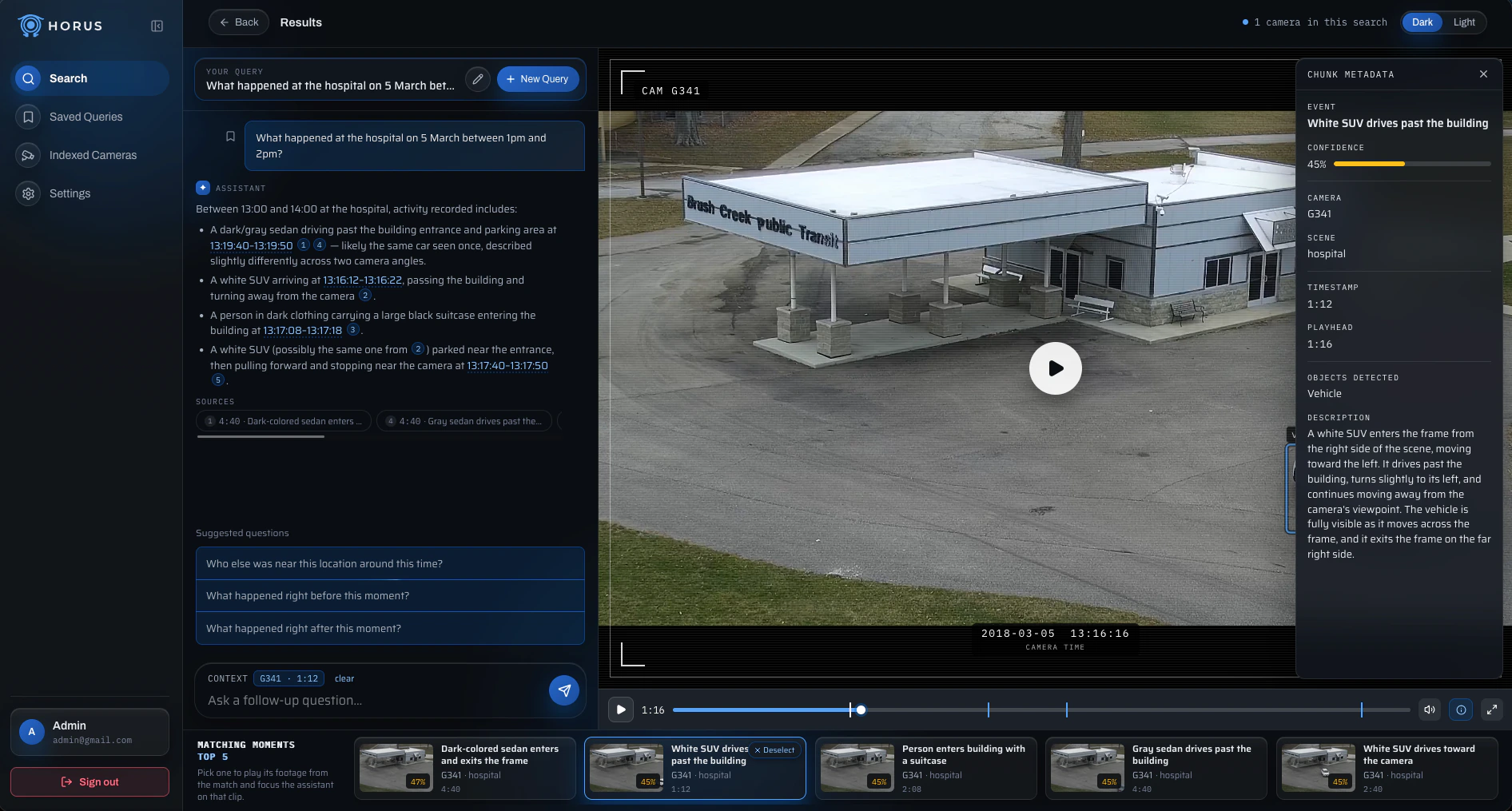
Task: Mute the video volume icon
Action: (1430, 710)
